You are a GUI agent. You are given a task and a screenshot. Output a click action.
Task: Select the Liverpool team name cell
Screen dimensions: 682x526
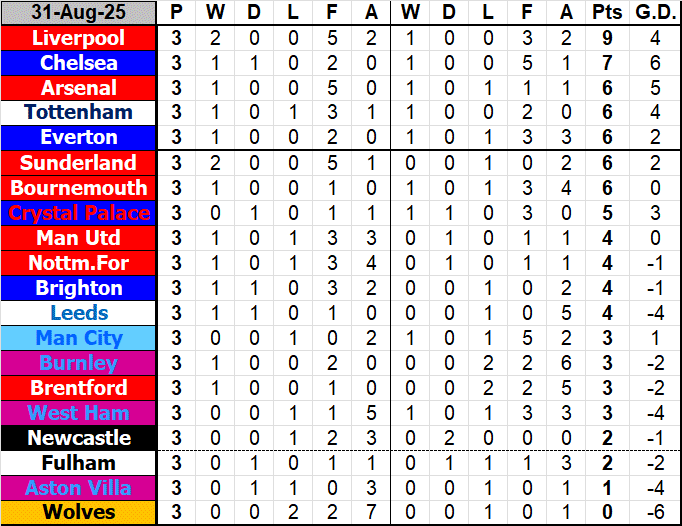click(x=78, y=38)
